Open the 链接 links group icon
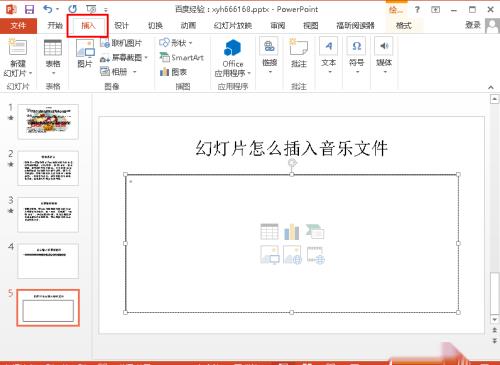Image resolution: width=500 pixels, height=365 pixels. pos(269,47)
